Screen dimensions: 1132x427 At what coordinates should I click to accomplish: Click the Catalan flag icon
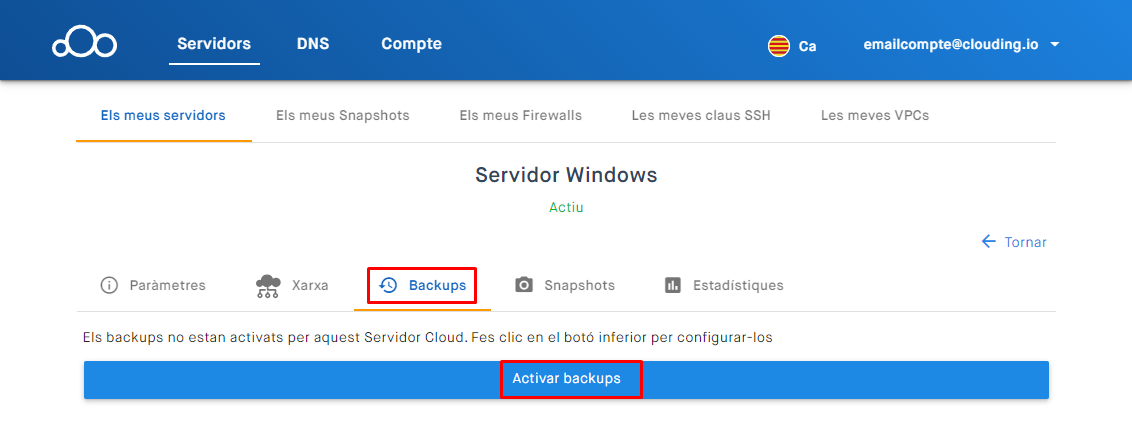pos(778,45)
